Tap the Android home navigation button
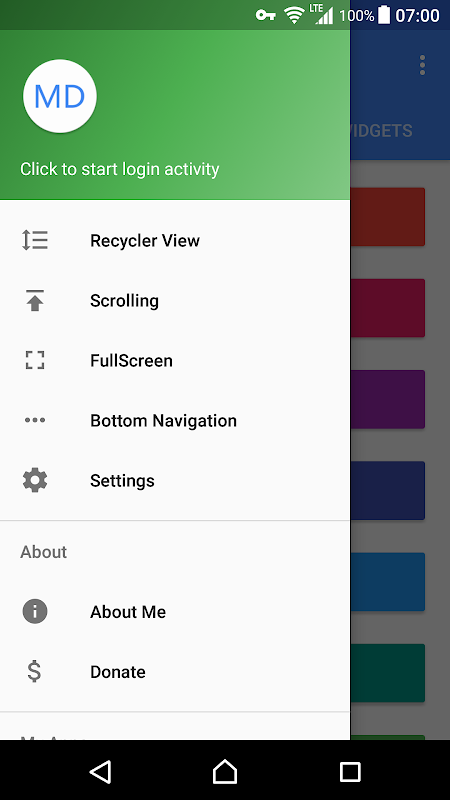Screen dimensions: 450x800 tap(225, 771)
